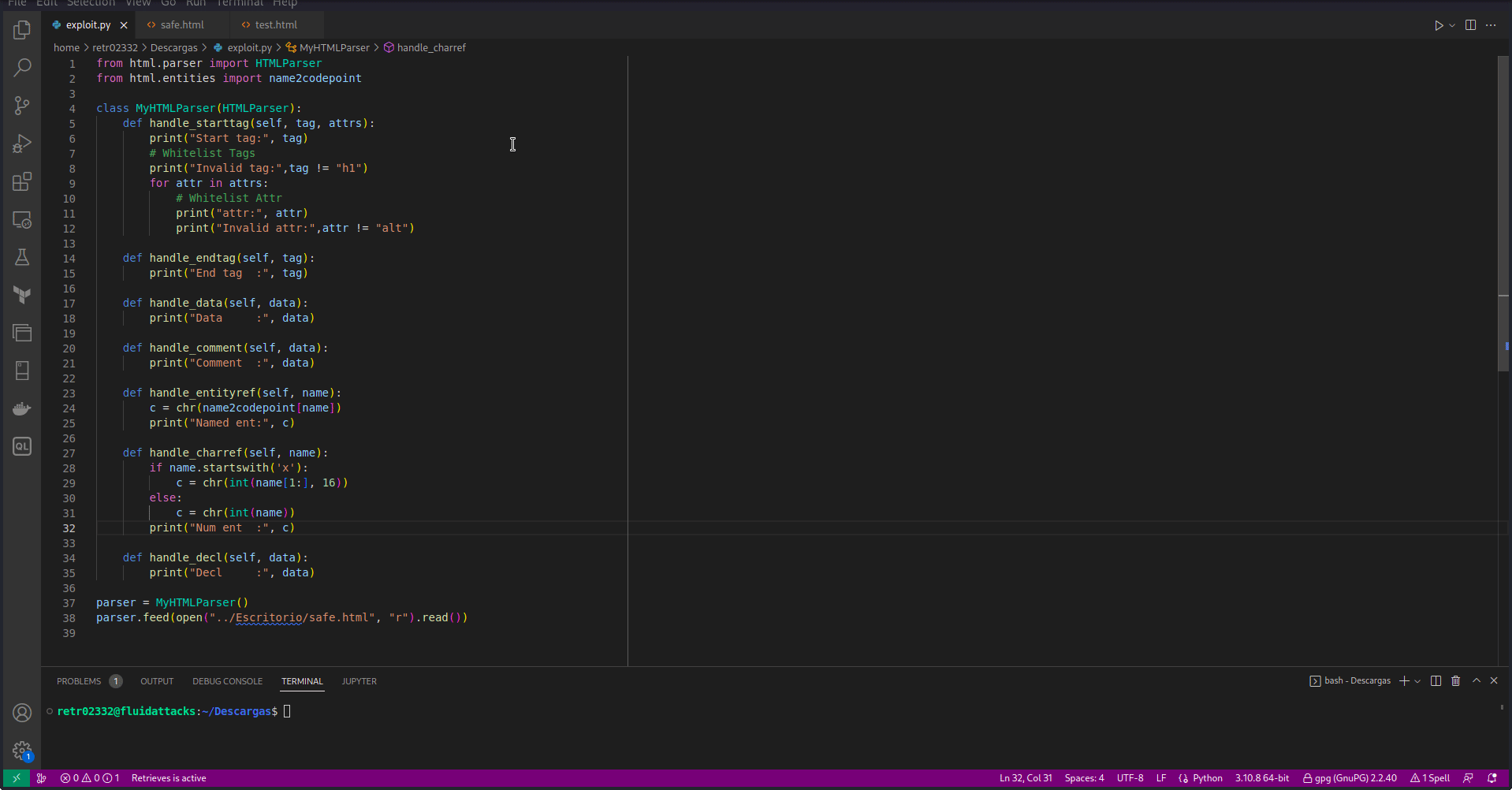This screenshot has width=1512, height=790.
Task: Open errors and warnings status item
Action: pos(90,778)
